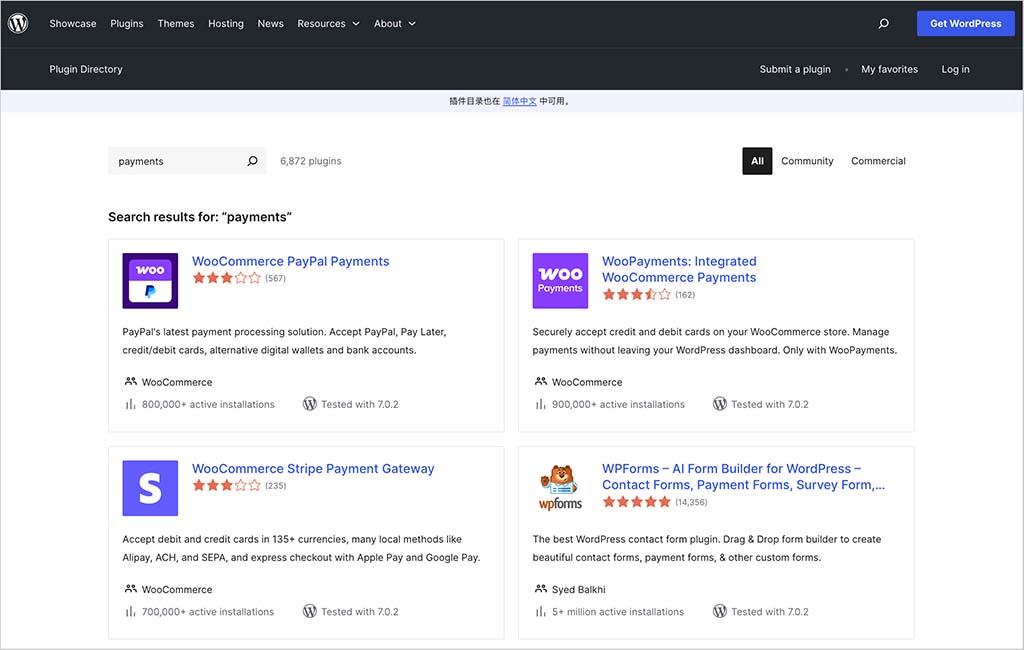Click WordPress icon by Tested with in WooPayments card
This screenshot has width=1024, height=650.
[x=720, y=404]
